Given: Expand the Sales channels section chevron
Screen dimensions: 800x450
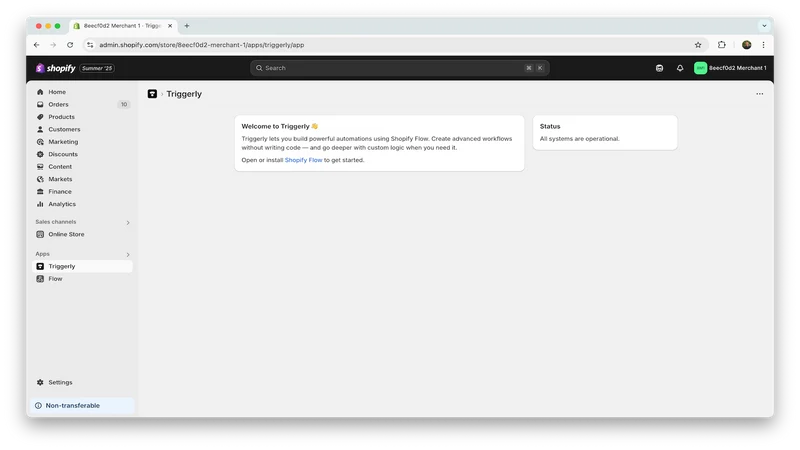Looking at the screenshot, I should (128, 222).
